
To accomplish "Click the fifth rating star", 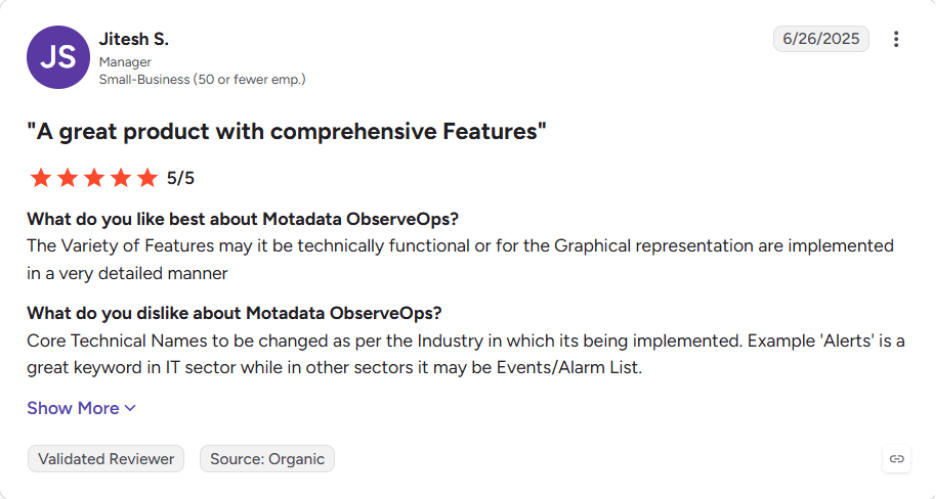I will coord(147,178).
